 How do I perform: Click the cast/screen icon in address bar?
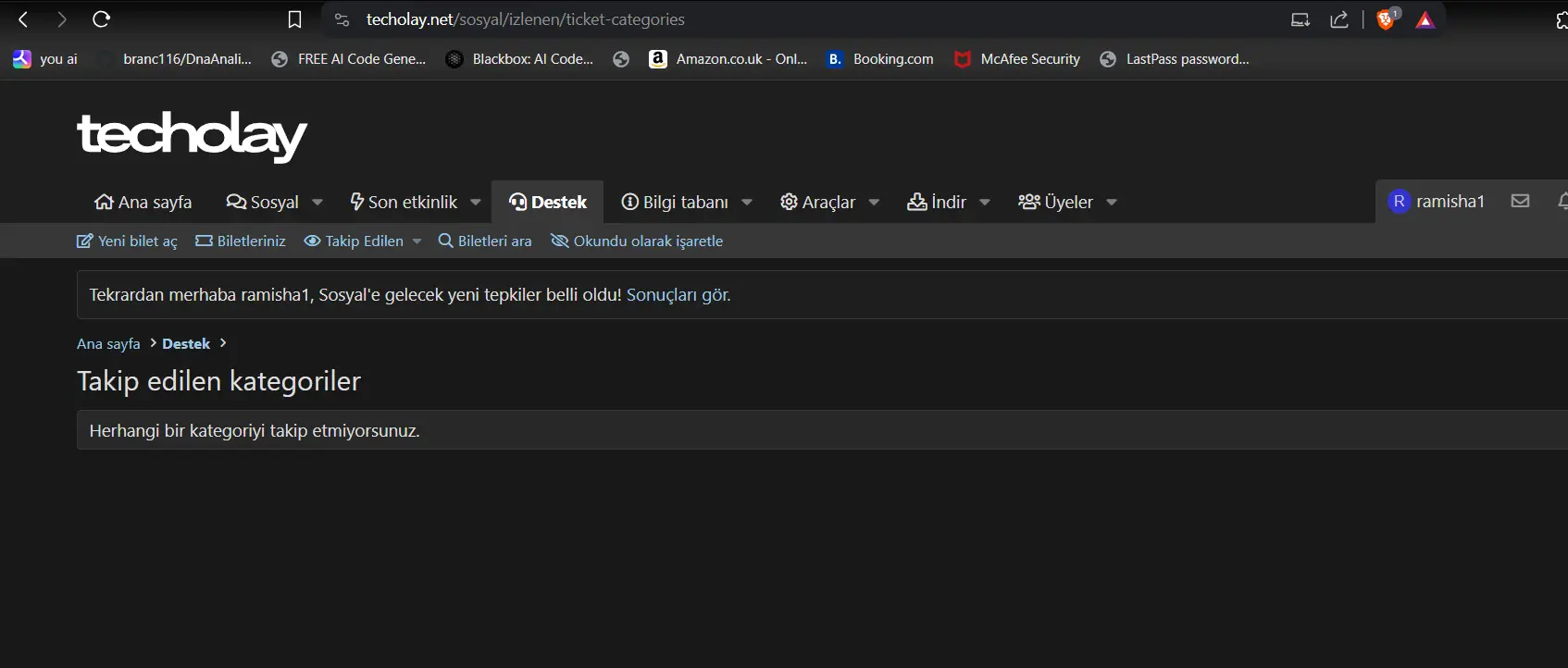point(1300,19)
